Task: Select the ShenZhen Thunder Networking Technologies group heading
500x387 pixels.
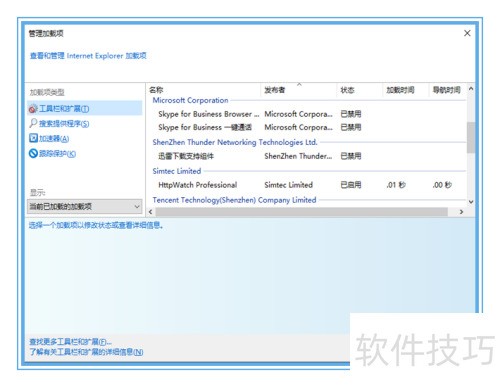Action: tap(235, 142)
